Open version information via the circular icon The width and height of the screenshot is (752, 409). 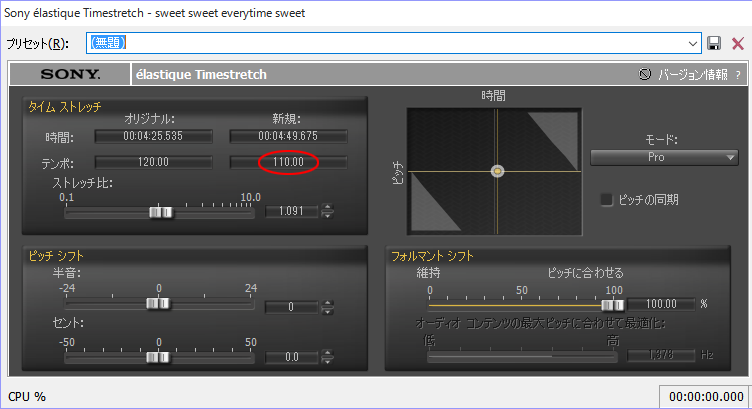coord(645,74)
